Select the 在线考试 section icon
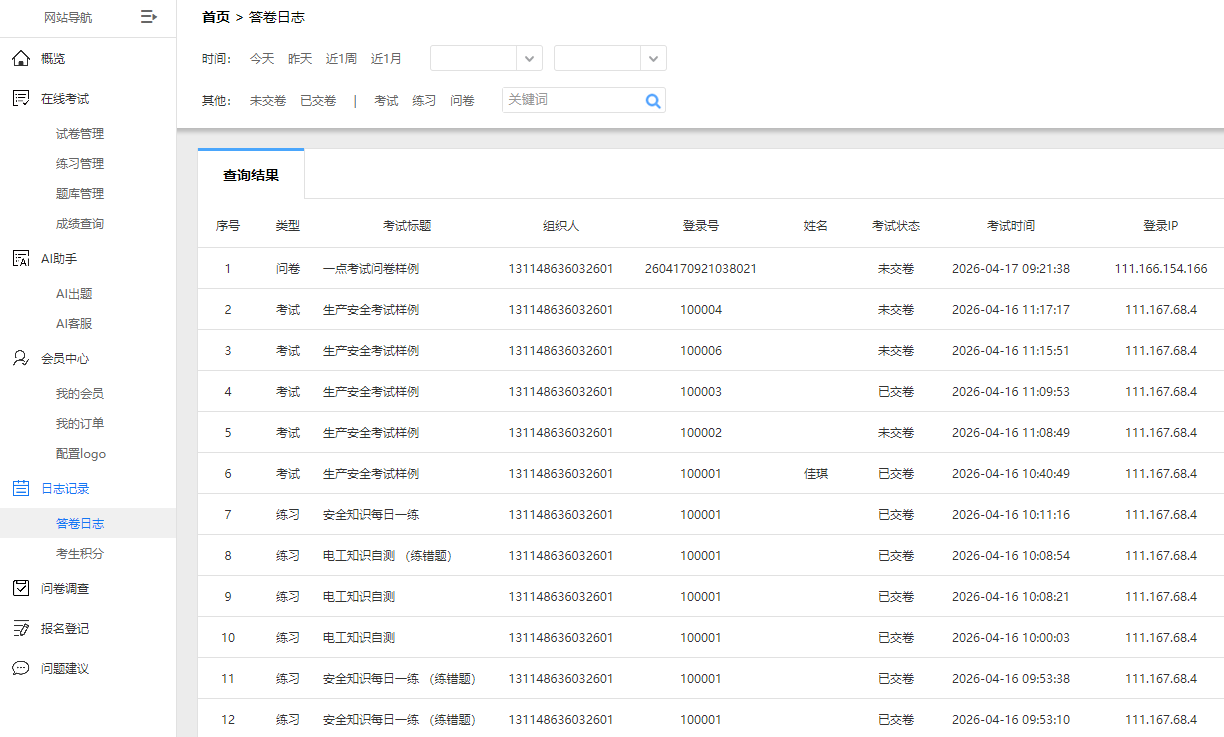1224x737 pixels. point(18,97)
